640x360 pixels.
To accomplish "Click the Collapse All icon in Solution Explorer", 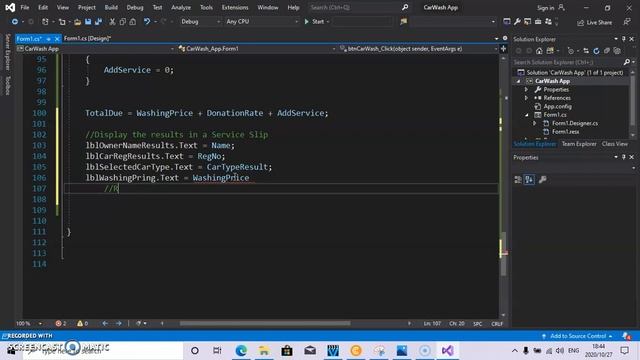I will pyautogui.click(x=607, y=51).
